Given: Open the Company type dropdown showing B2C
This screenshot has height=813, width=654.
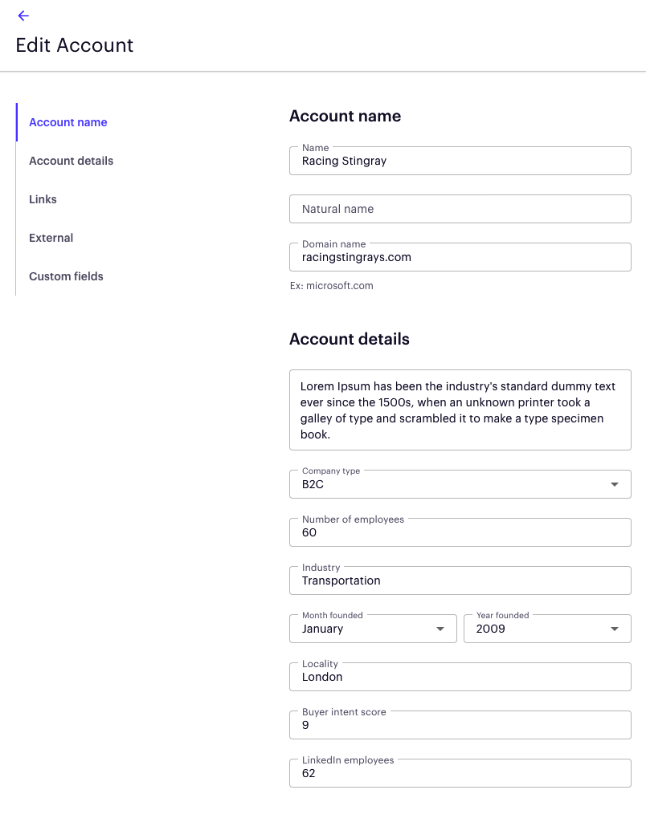Looking at the screenshot, I should pos(460,484).
